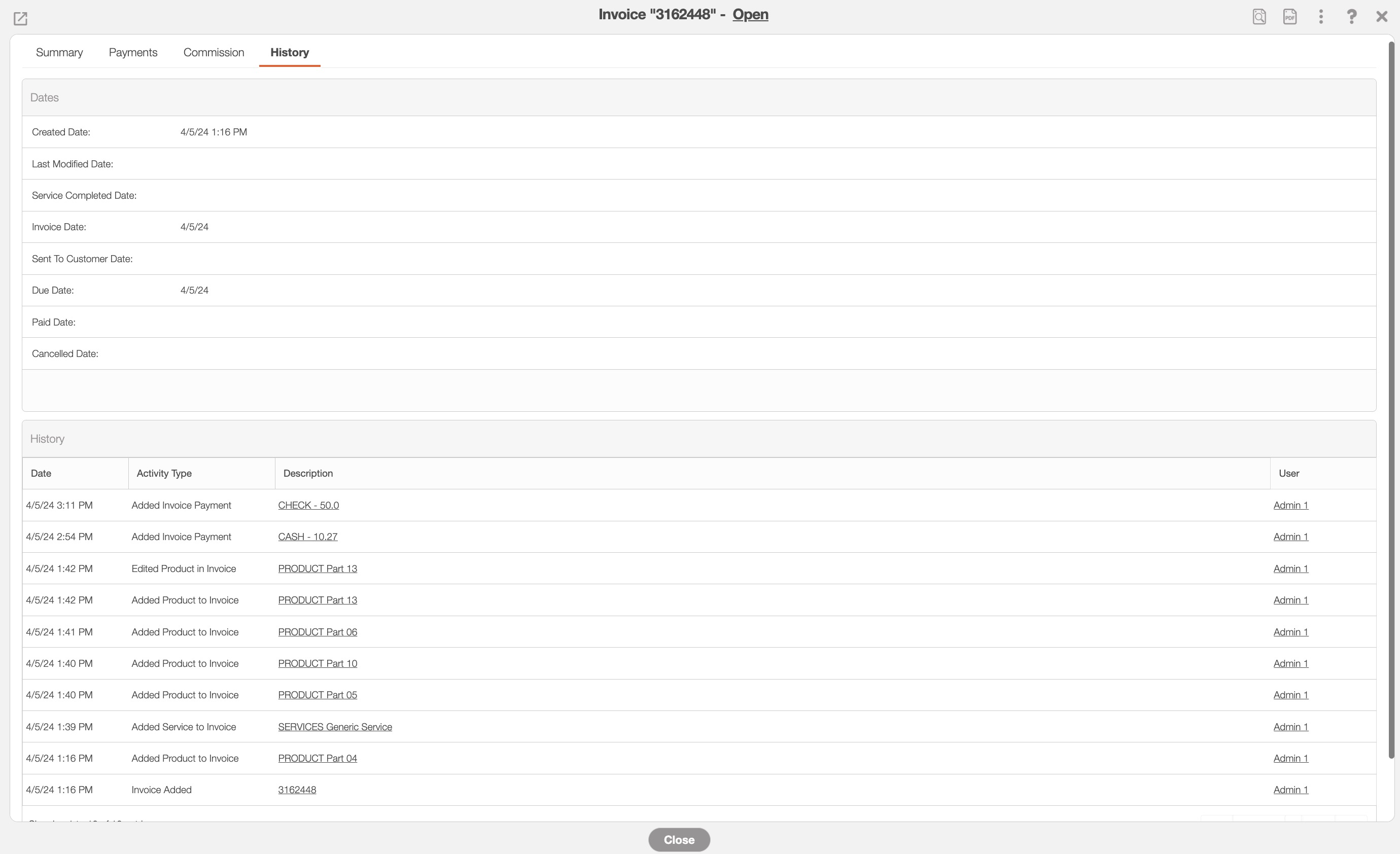This screenshot has height=854, width=1400.
Task: Open invoice in new window icon
Action: tap(20, 19)
